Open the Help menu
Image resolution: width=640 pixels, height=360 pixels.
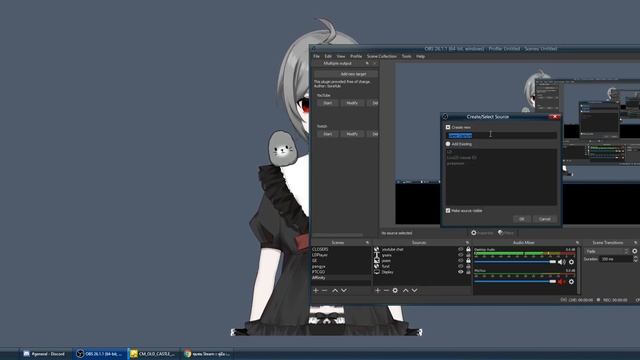420,56
